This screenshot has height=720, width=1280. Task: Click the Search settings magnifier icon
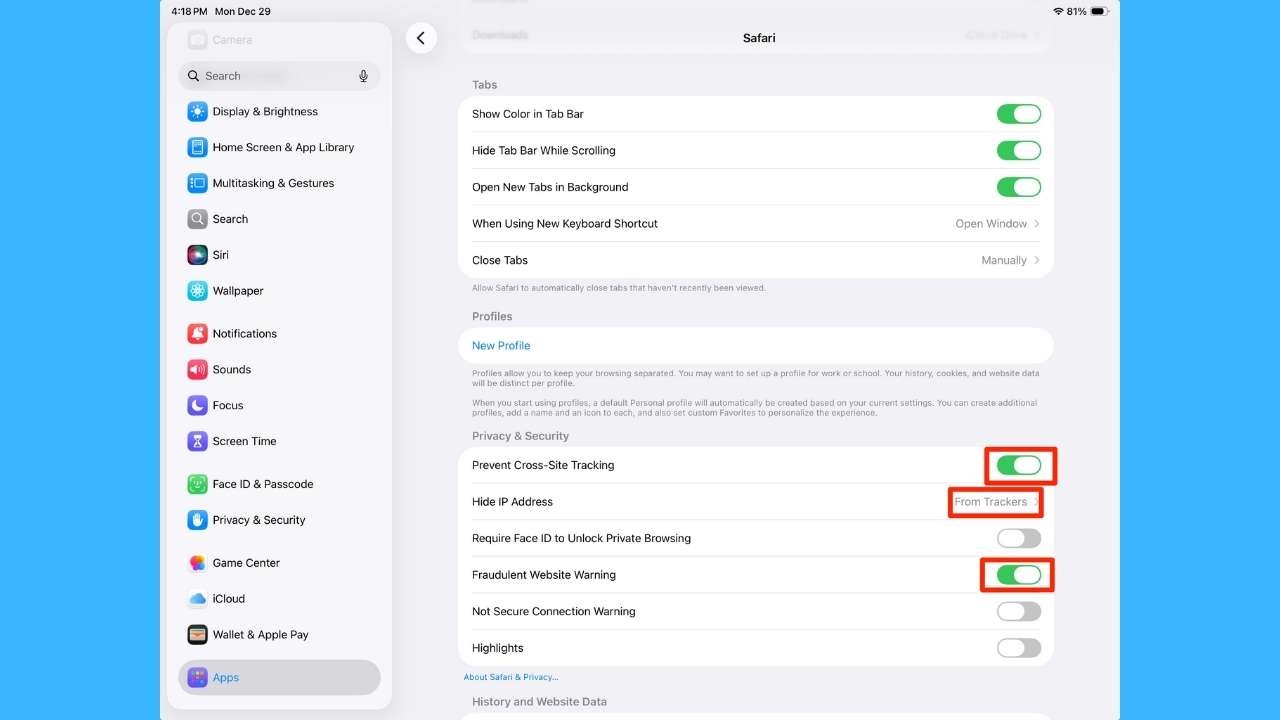[x=197, y=219]
